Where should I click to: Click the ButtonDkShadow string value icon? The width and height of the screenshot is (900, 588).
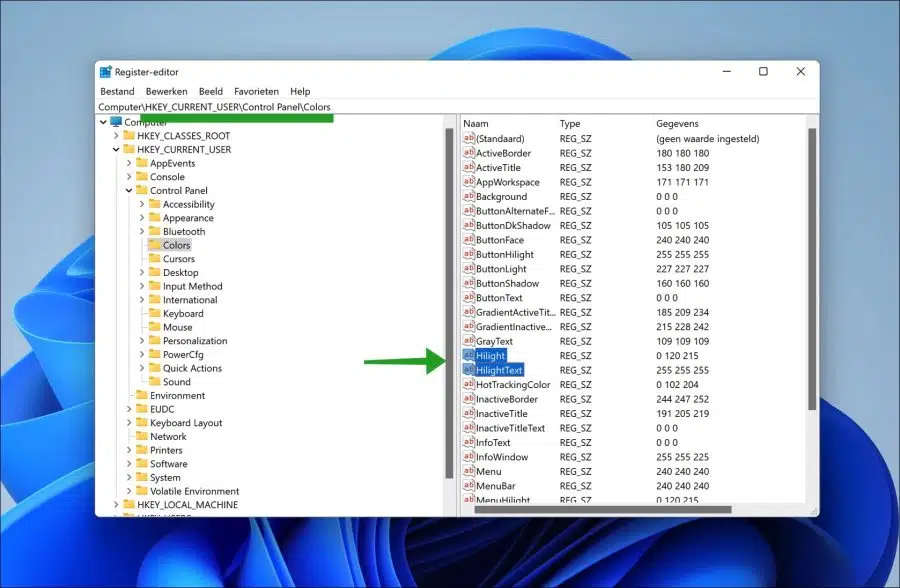point(469,225)
